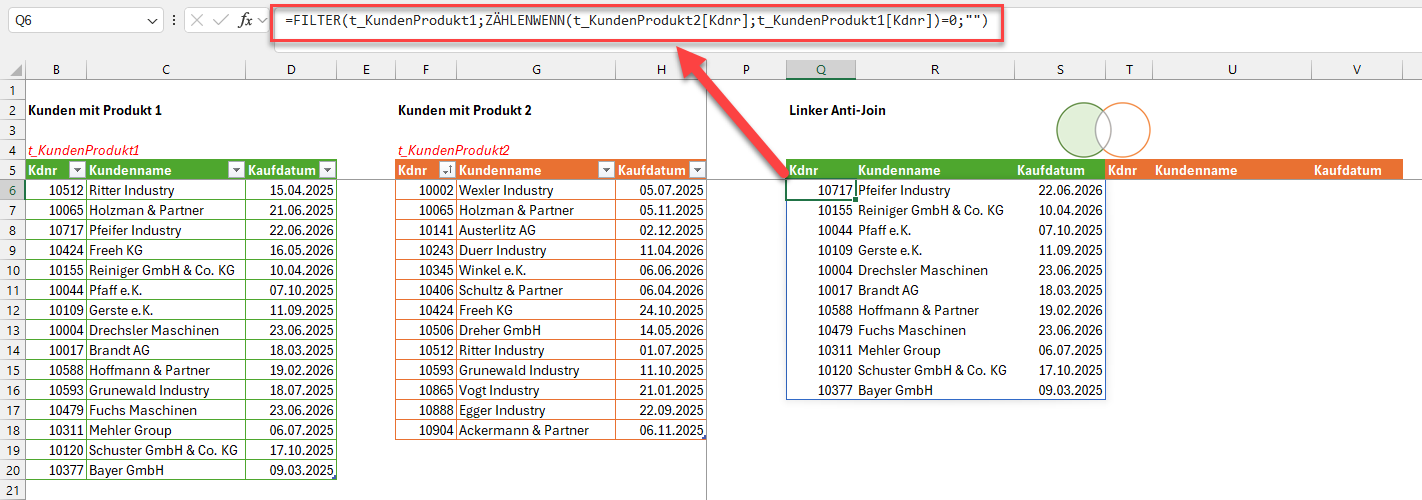Select cell with 10717 in Linker Anti-Join
This screenshot has height=500, width=1422.
pyautogui.click(x=821, y=190)
